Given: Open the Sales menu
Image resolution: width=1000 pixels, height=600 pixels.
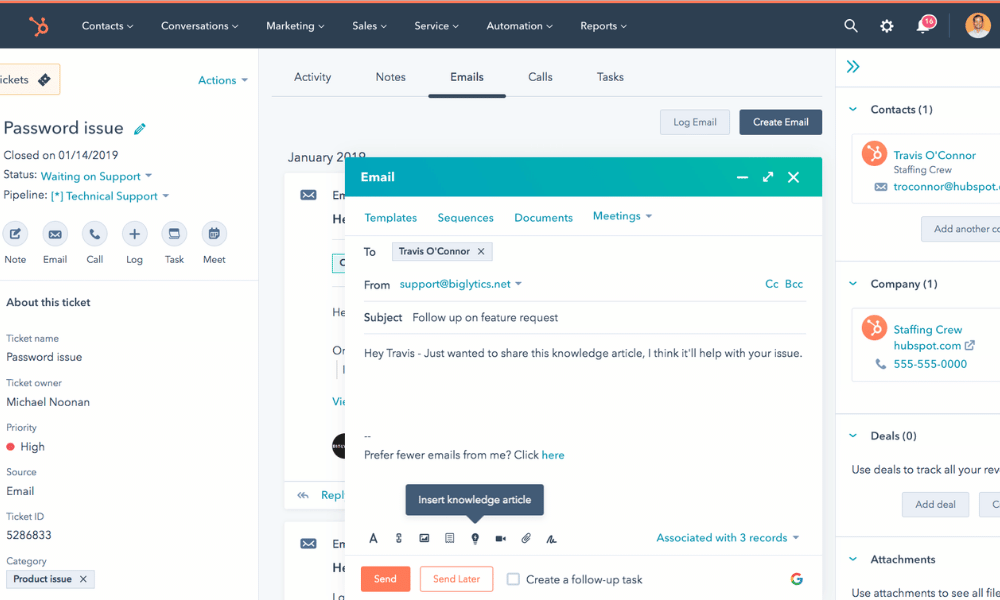Looking at the screenshot, I should [369, 26].
